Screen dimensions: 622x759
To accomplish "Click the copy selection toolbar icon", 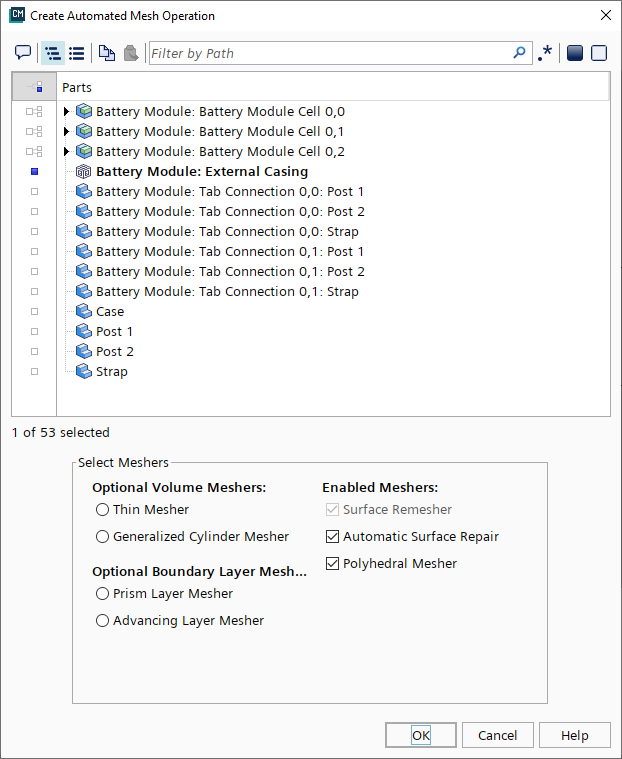I will 106,53.
